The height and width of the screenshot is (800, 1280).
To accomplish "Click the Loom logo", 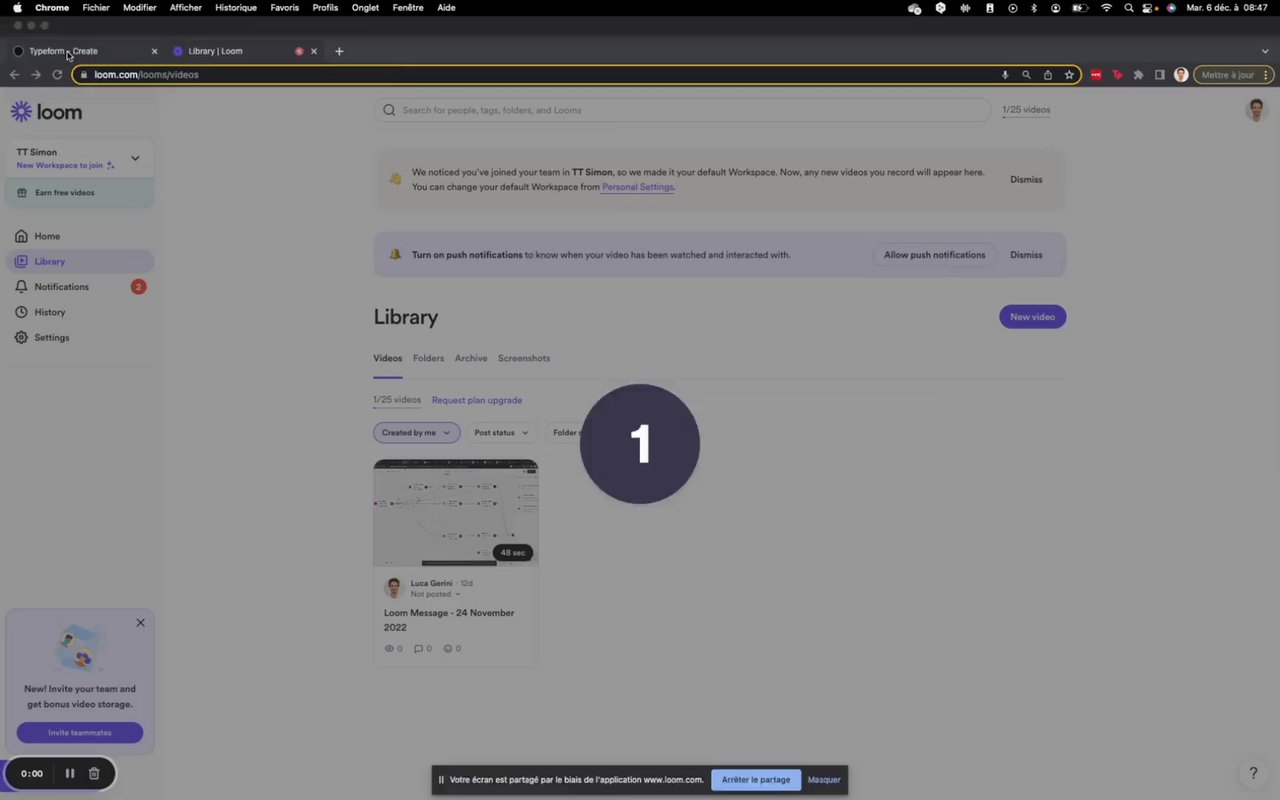I will click(46, 112).
